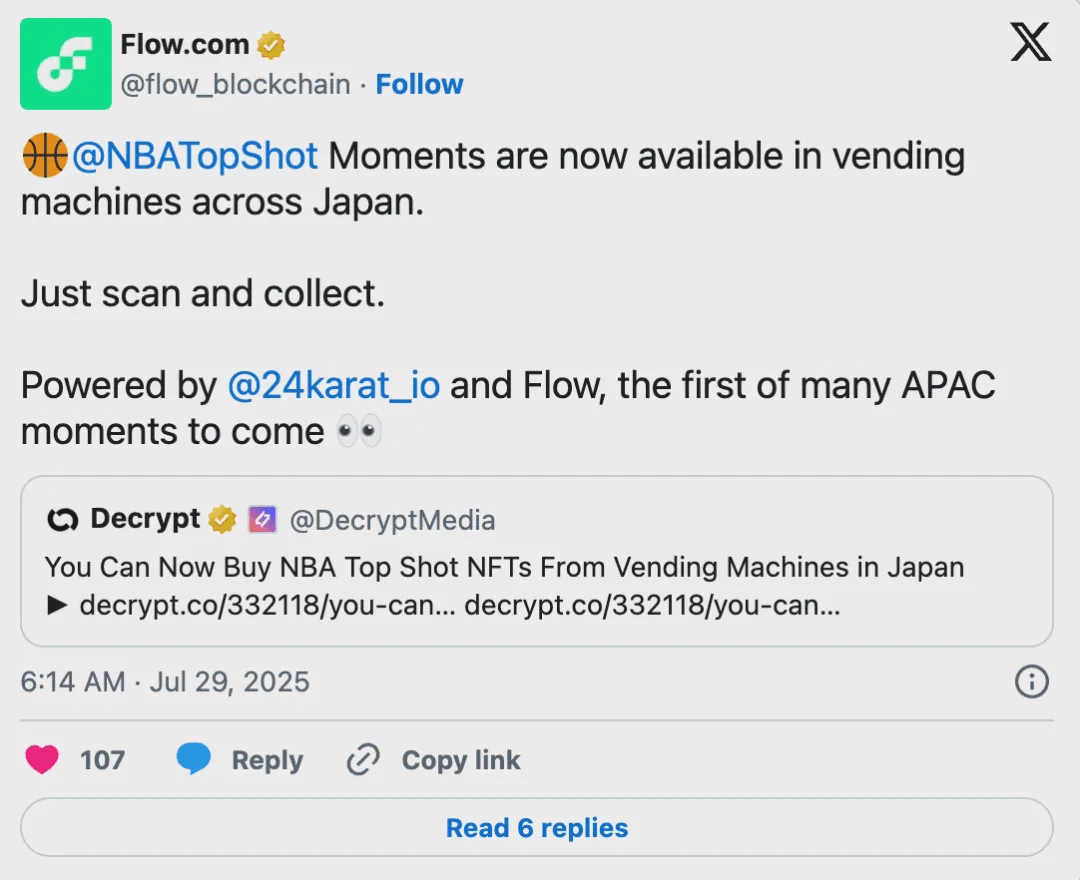The height and width of the screenshot is (880, 1080).
Task: Click Decrypt's gold verified badge
Action: [222, 520]
